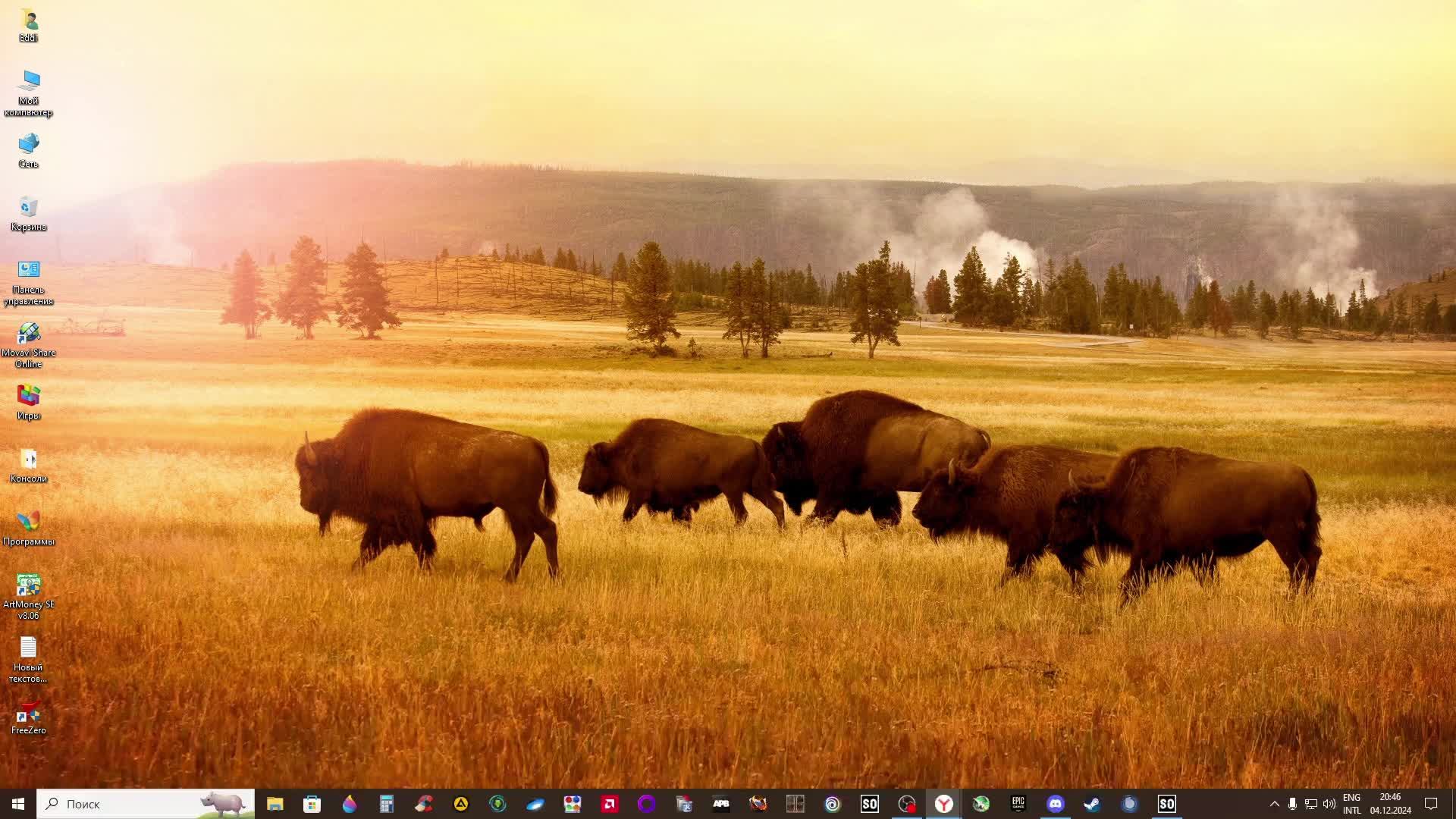This screenshot has width=1456, height=819.
Task: Switch to Yandex Browser in the taskbar
Action: pos(943,804)
